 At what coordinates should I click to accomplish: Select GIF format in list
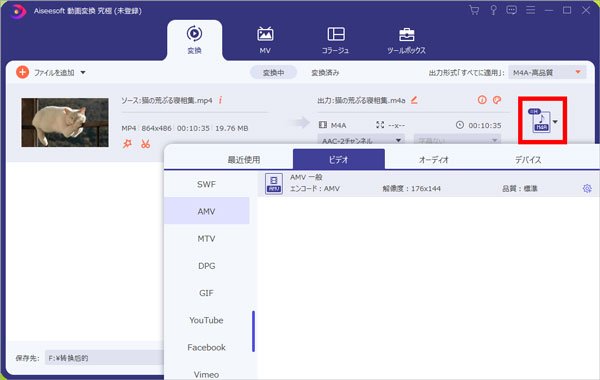tap(207, 293)
